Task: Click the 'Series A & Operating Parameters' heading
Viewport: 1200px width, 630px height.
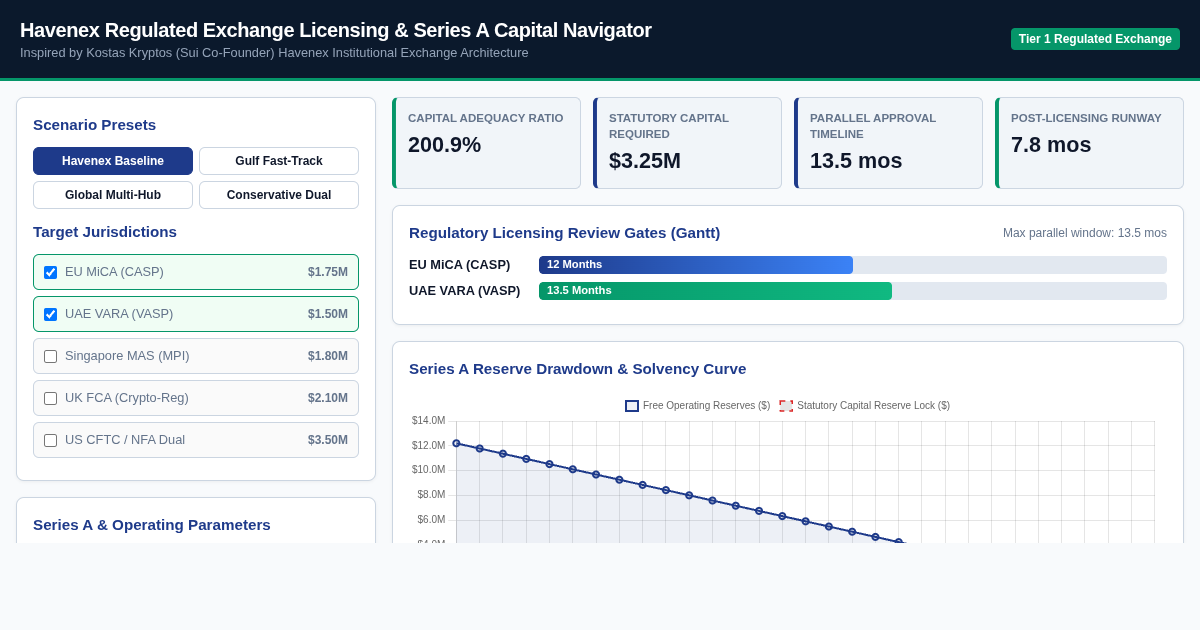Action: click(x=152, y=525)
